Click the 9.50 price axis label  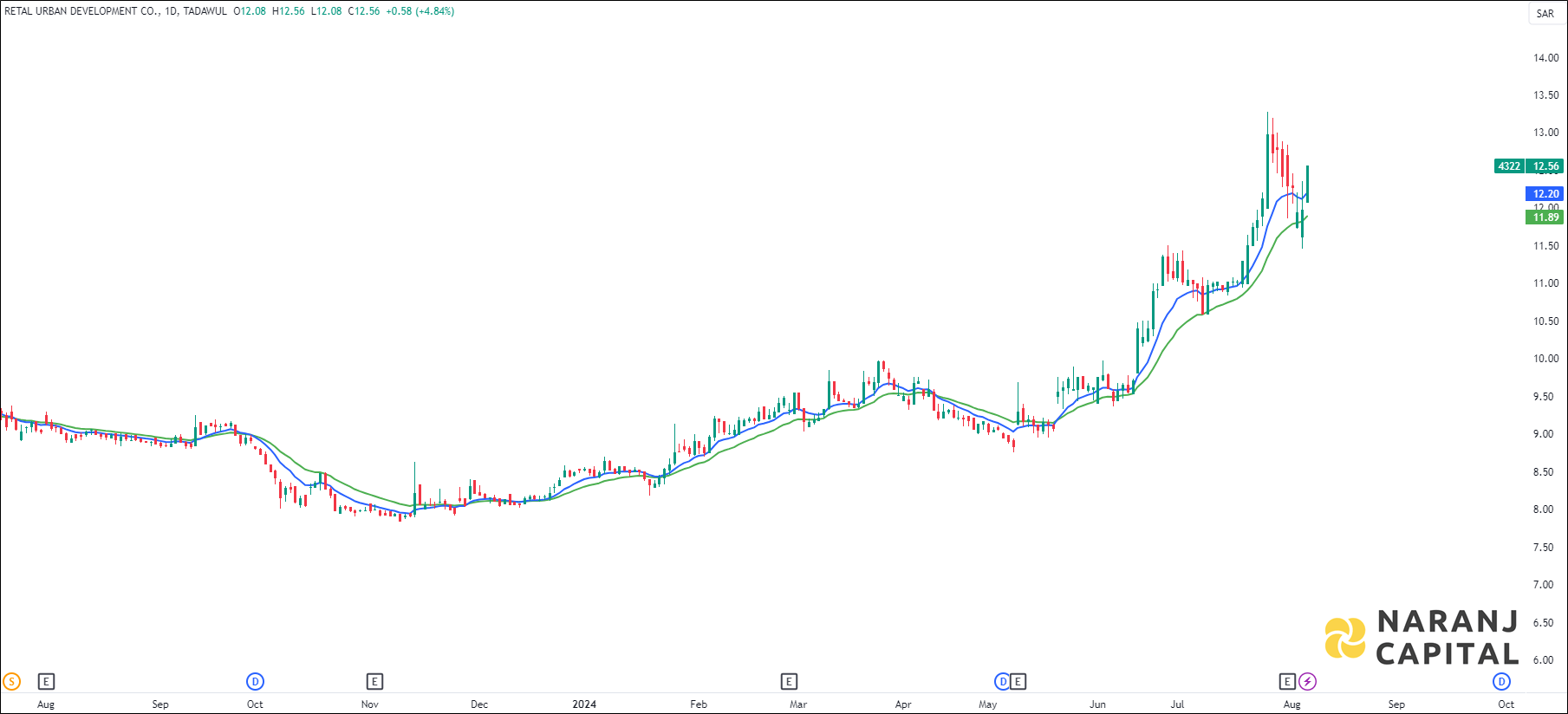1543,397
